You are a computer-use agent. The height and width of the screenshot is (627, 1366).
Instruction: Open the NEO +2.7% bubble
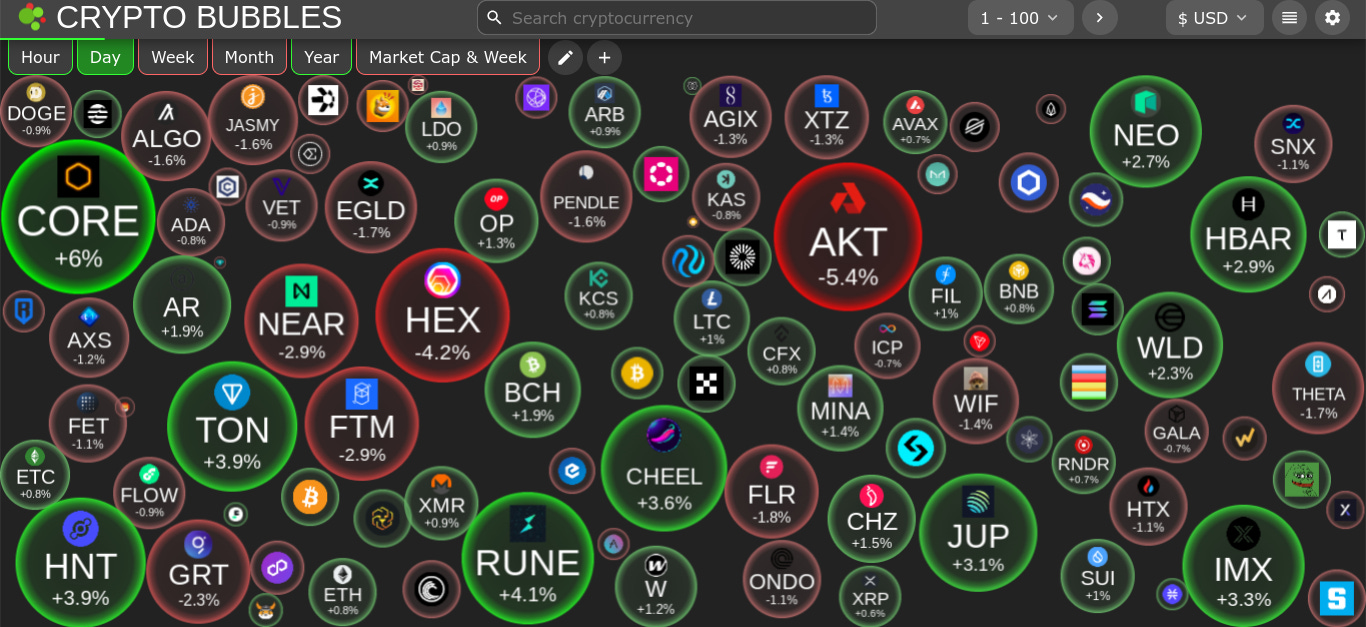click(1146, 131)
